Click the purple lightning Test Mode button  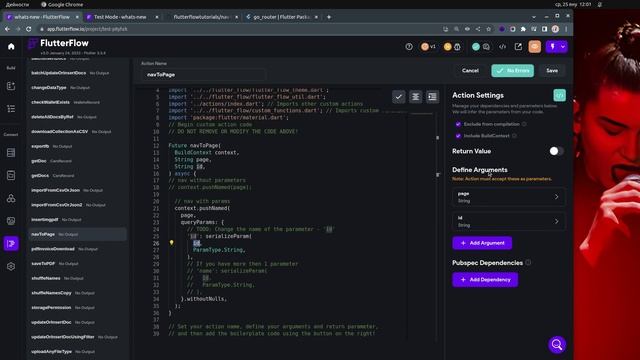point(553,47)
